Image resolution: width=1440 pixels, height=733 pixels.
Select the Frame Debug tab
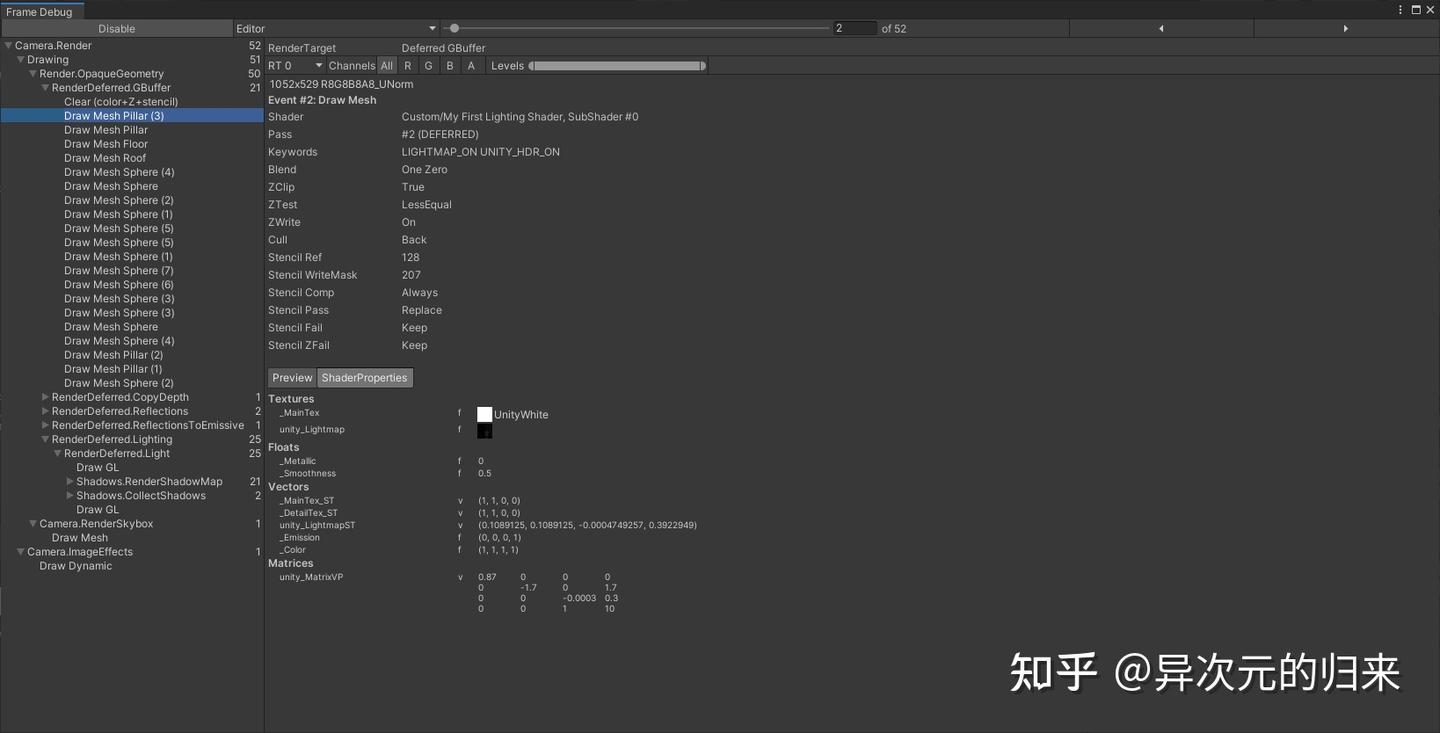(38, 11)
